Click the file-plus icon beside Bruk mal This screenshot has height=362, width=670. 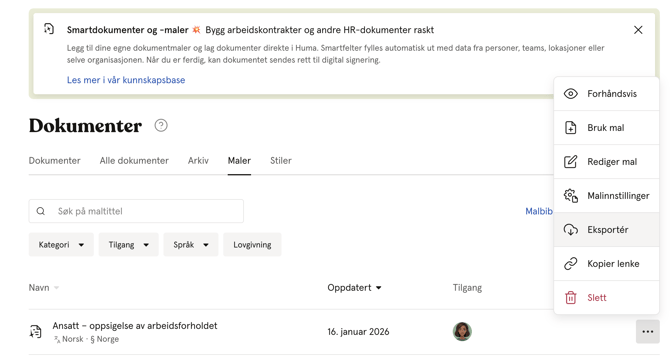(x=570, y=128)
